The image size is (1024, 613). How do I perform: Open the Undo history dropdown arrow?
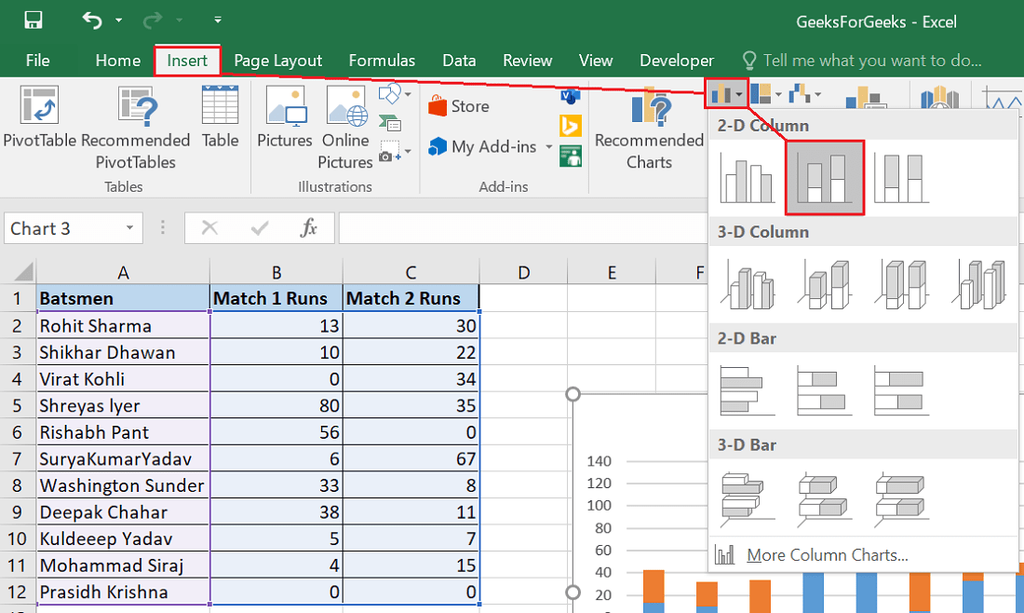click(x=118, y=20)
